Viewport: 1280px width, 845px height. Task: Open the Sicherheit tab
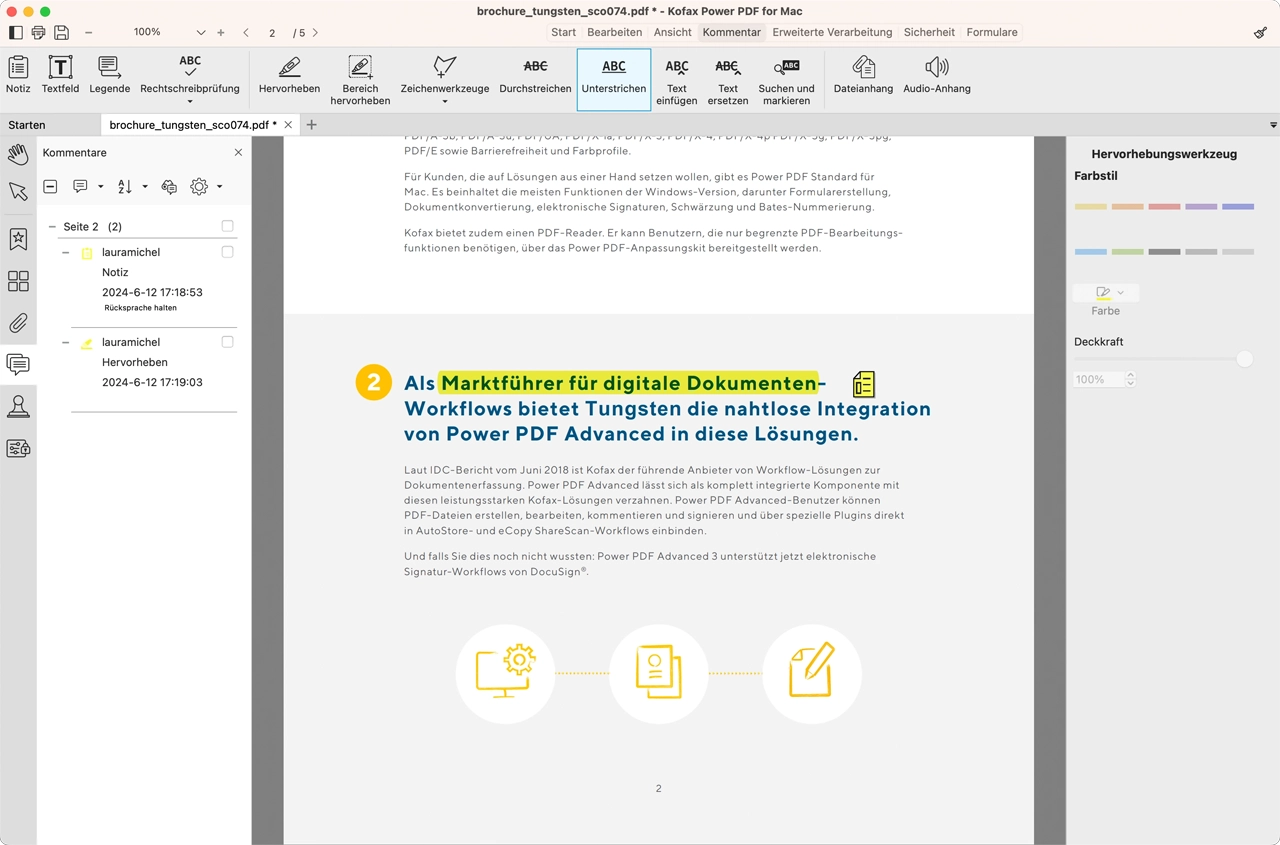click(929, 32)
